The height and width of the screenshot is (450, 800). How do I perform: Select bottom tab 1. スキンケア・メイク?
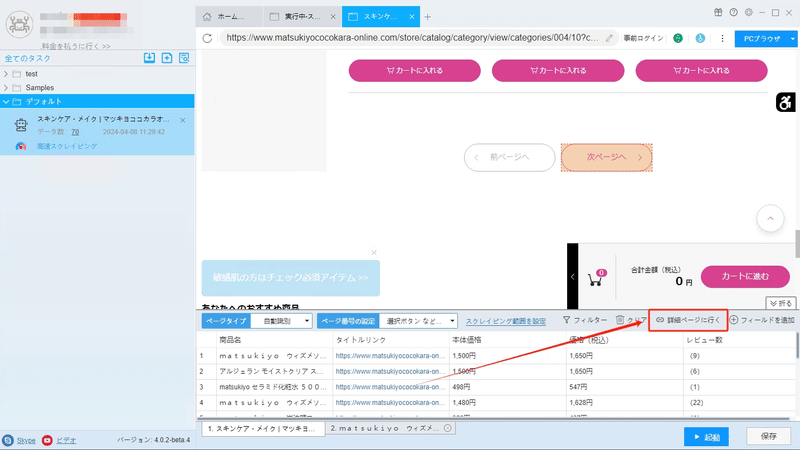tap(262, 429)
